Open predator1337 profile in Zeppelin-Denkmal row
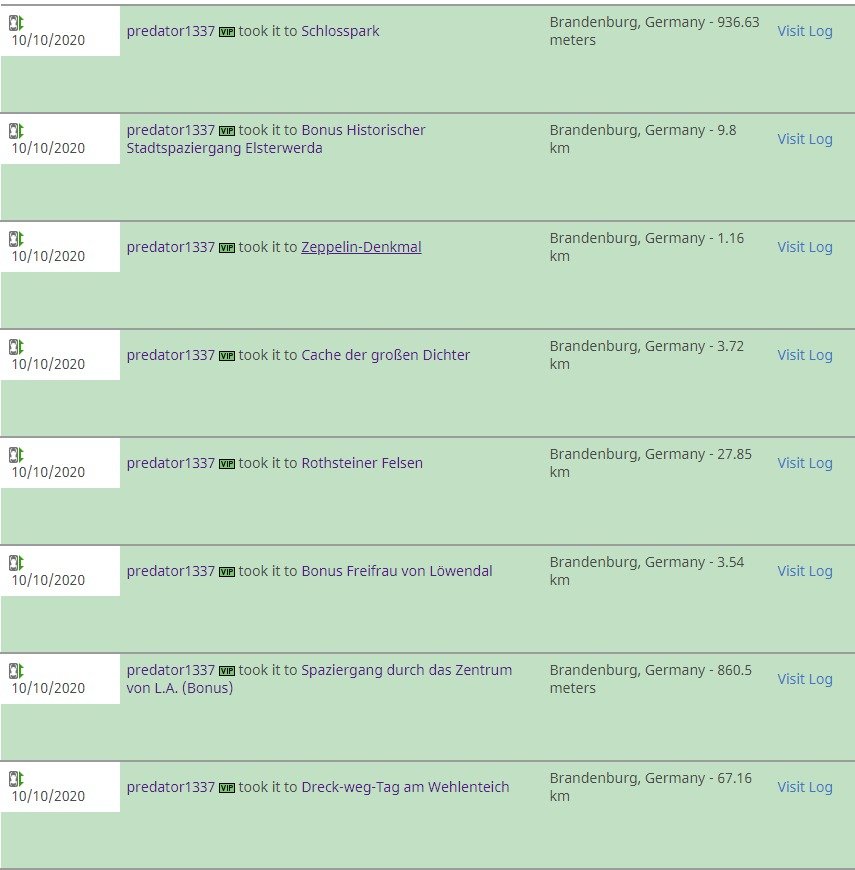 click(x=170, y=247)
